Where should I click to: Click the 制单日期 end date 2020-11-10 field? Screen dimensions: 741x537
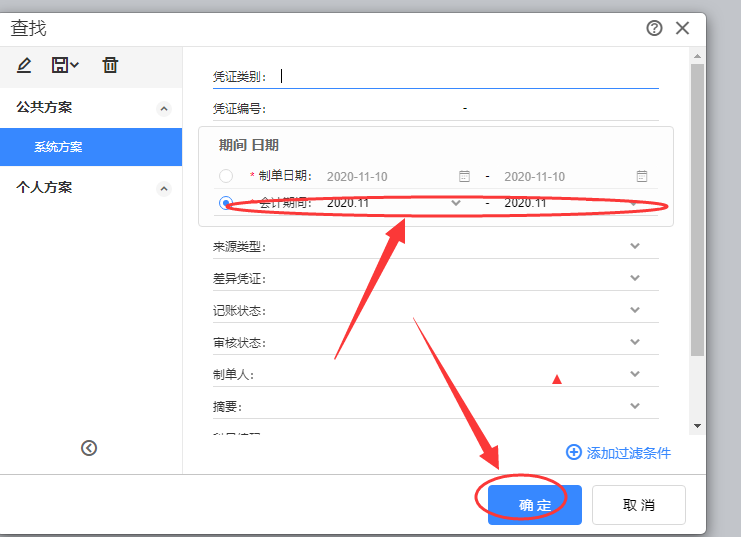pos(534,177)
